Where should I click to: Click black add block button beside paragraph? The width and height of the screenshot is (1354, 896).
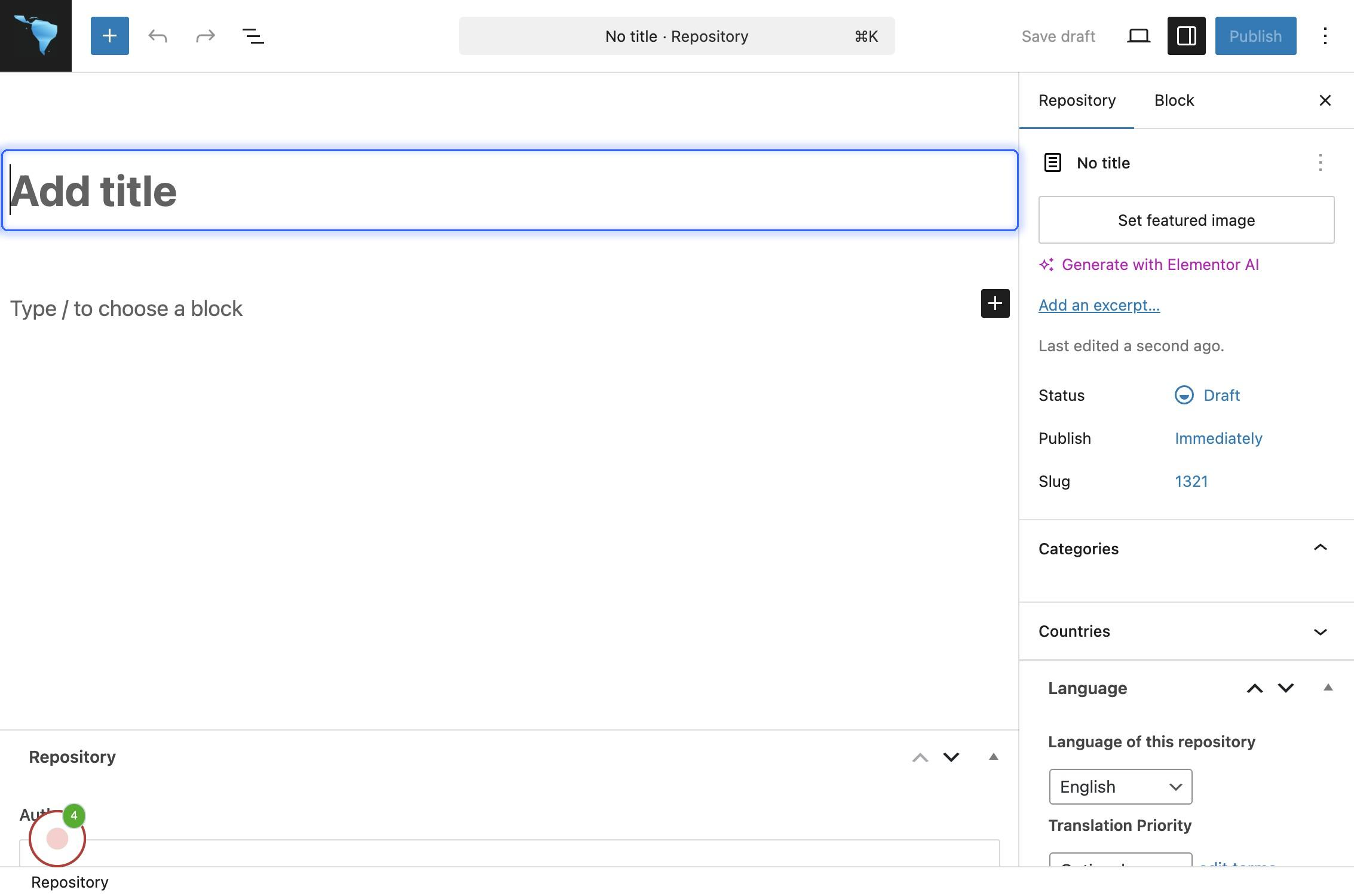click(x=995, y=303)
